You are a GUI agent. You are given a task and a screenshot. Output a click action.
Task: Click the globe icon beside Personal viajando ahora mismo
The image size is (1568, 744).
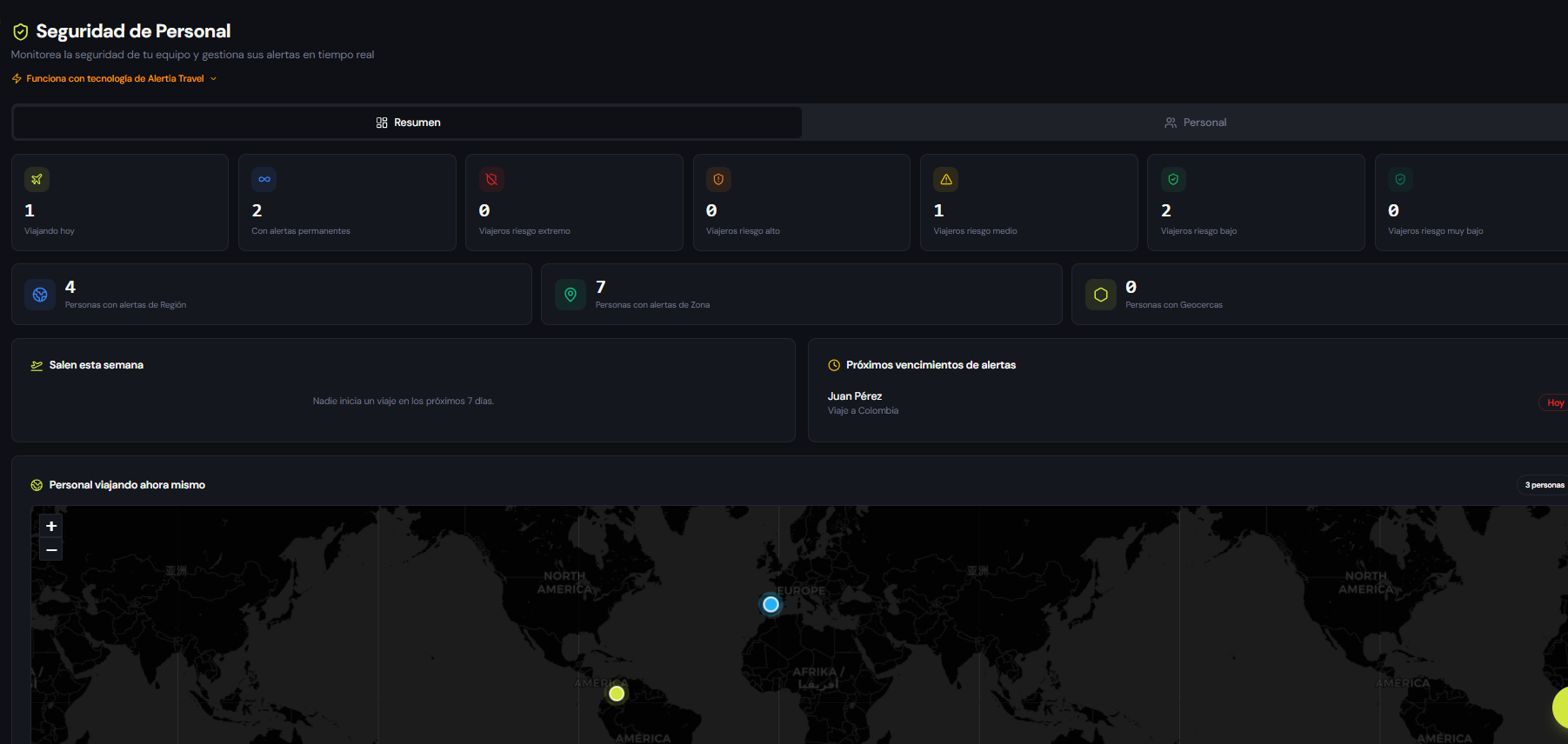37,486
